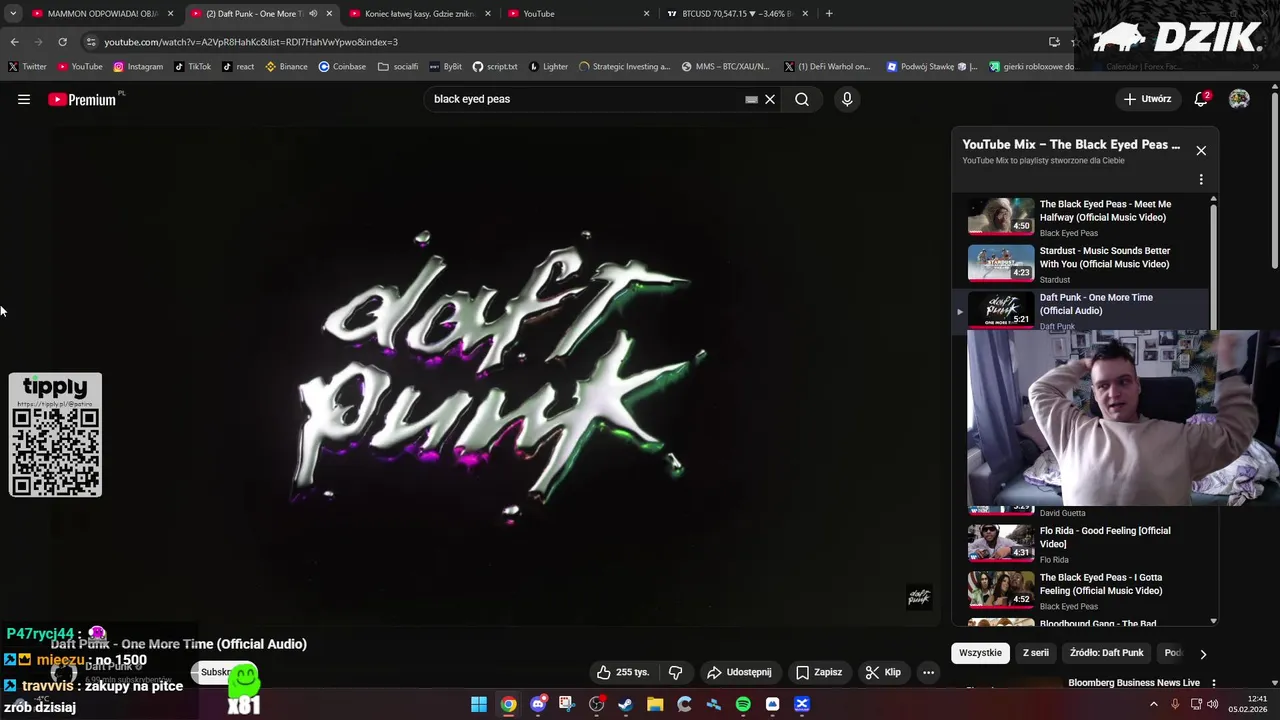The image size is (1280, 720).
Task: Clear the search box text
Action: point(770,99)
